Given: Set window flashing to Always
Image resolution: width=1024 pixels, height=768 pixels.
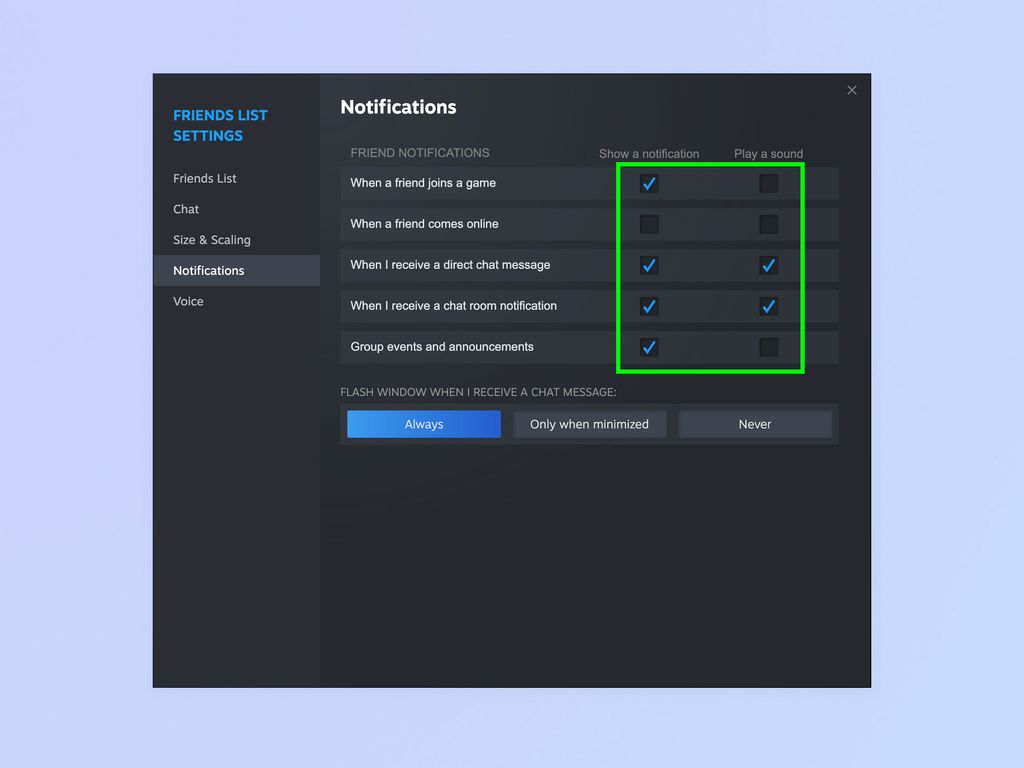Looking at the screenshot, I should [x=422, y=424].
